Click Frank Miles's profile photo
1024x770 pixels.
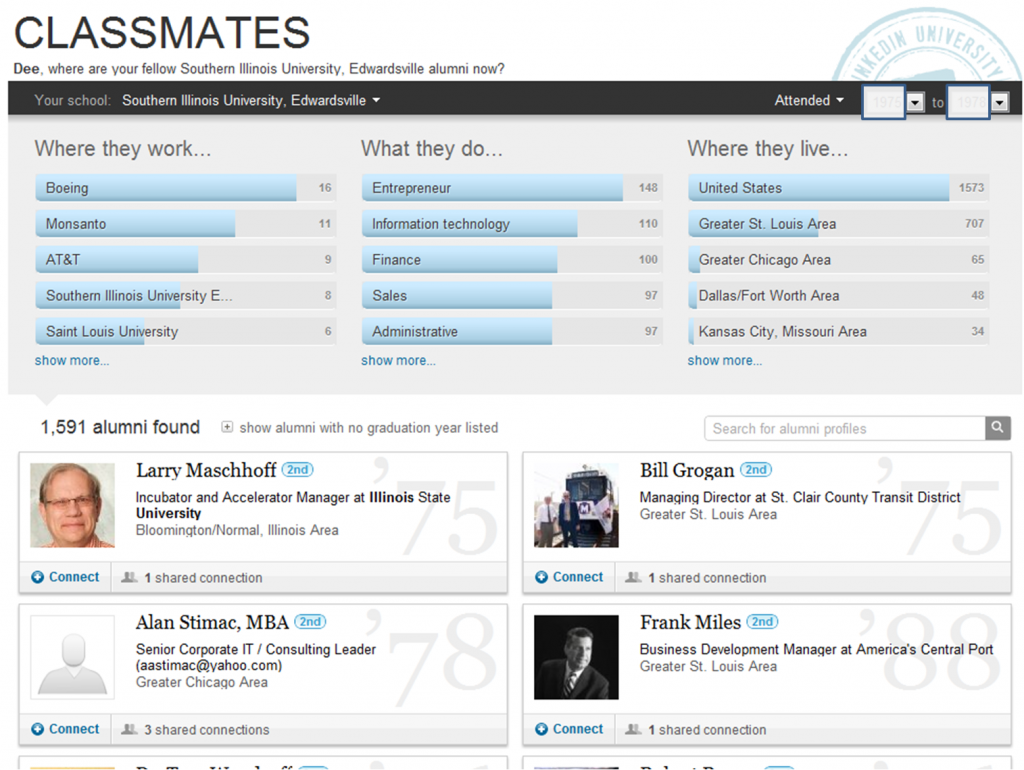click(x=576, y=657)
